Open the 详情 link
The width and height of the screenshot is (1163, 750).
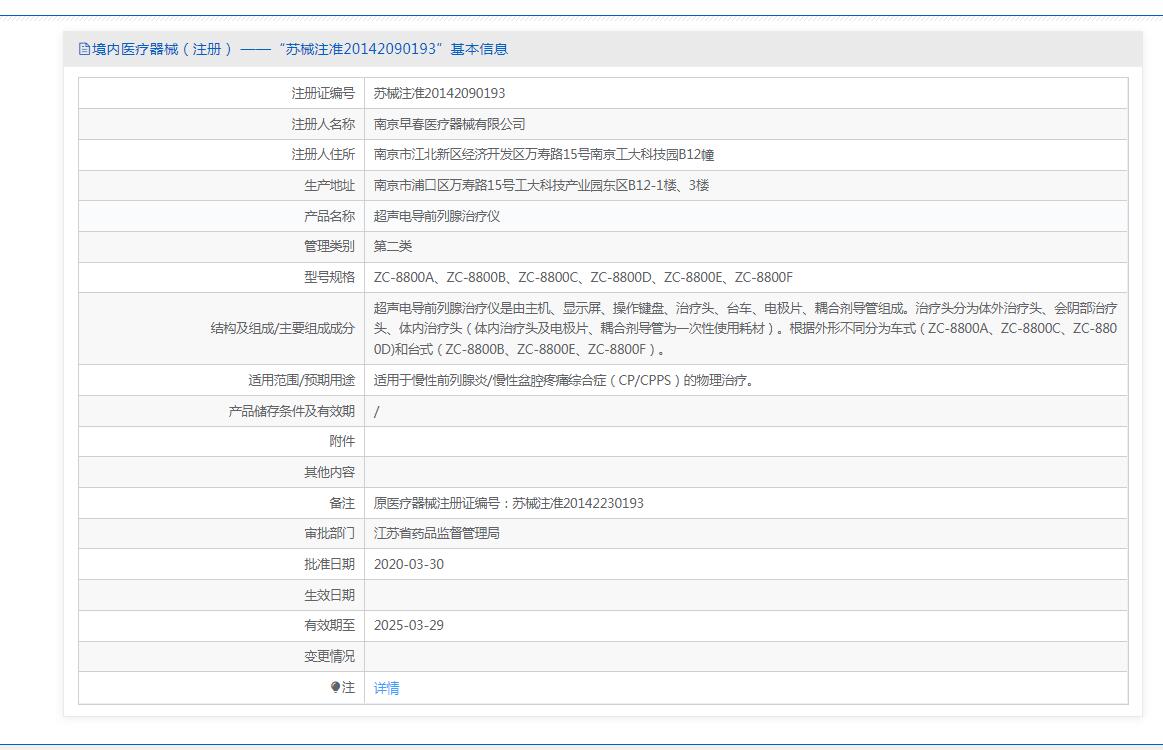tap(386, 688)
